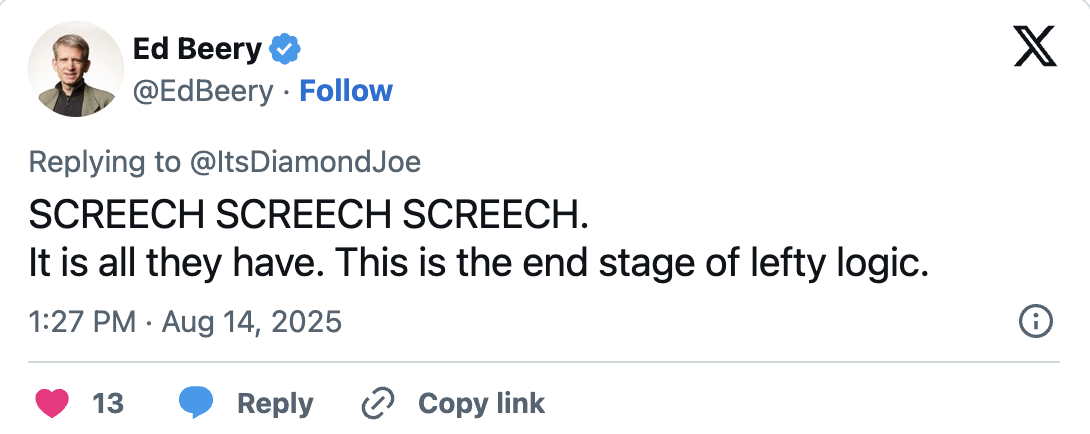1090x434 pixels.
Task: Like the tweet with the heart icon
Action: pos(52,403)
